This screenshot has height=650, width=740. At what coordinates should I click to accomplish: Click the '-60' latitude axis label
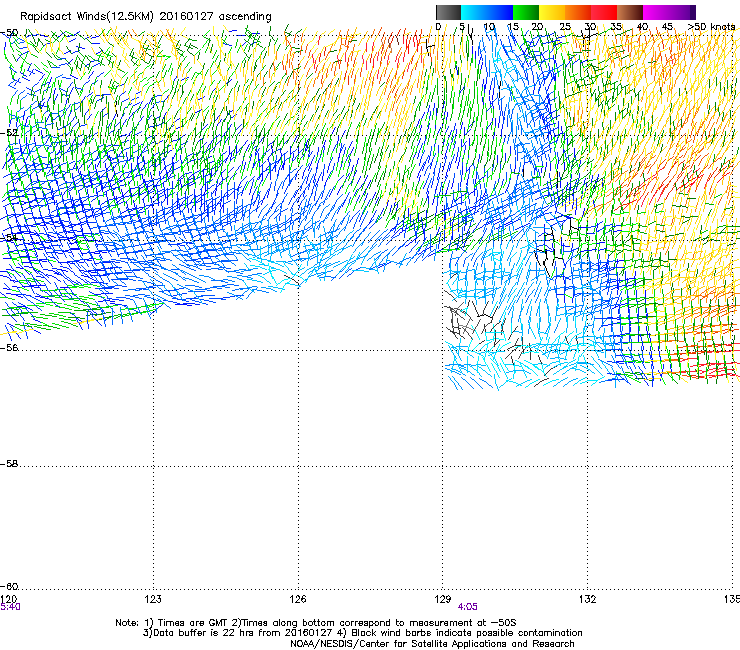tap(9, 587)
